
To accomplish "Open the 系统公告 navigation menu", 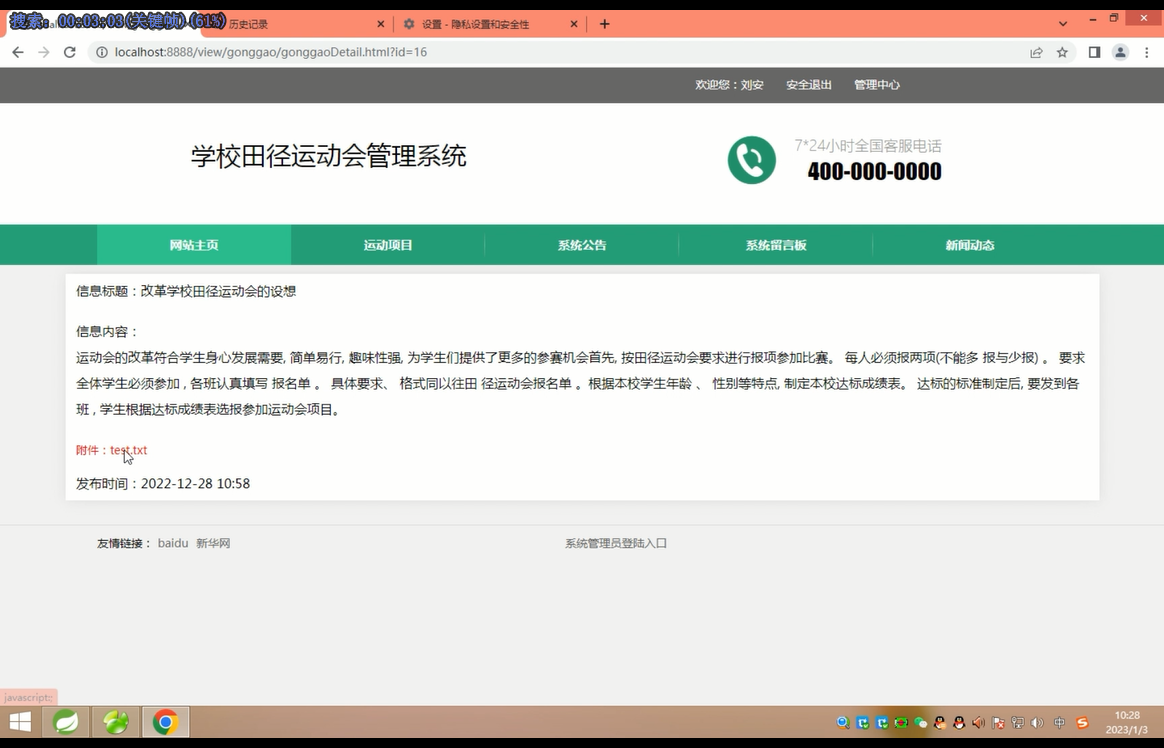I will click(x=581, y=244).
